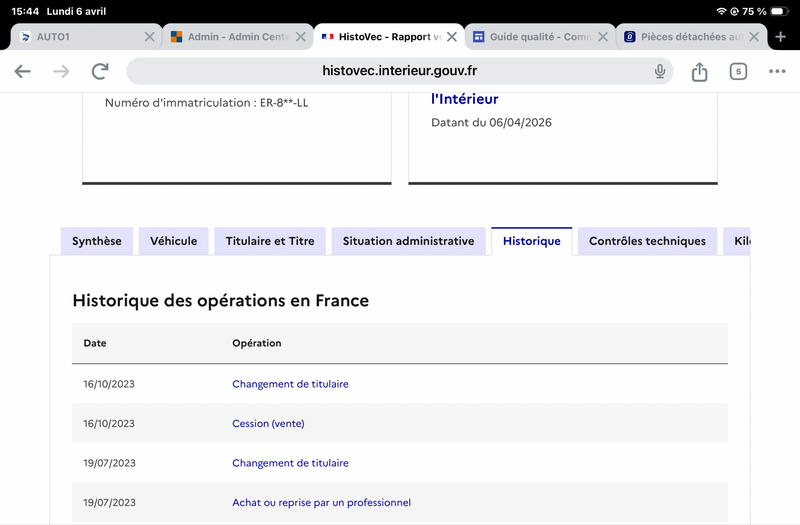
Task: Select the Synthèse tab
Action: click(97, 241)
